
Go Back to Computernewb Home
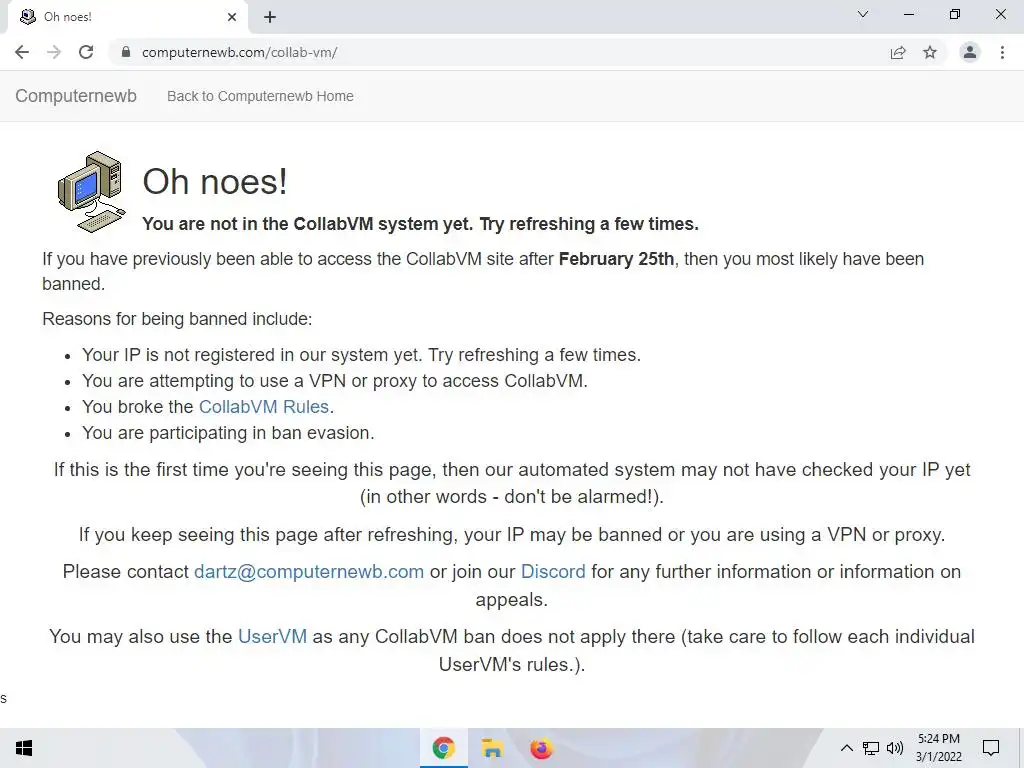(x=260, y=96)
